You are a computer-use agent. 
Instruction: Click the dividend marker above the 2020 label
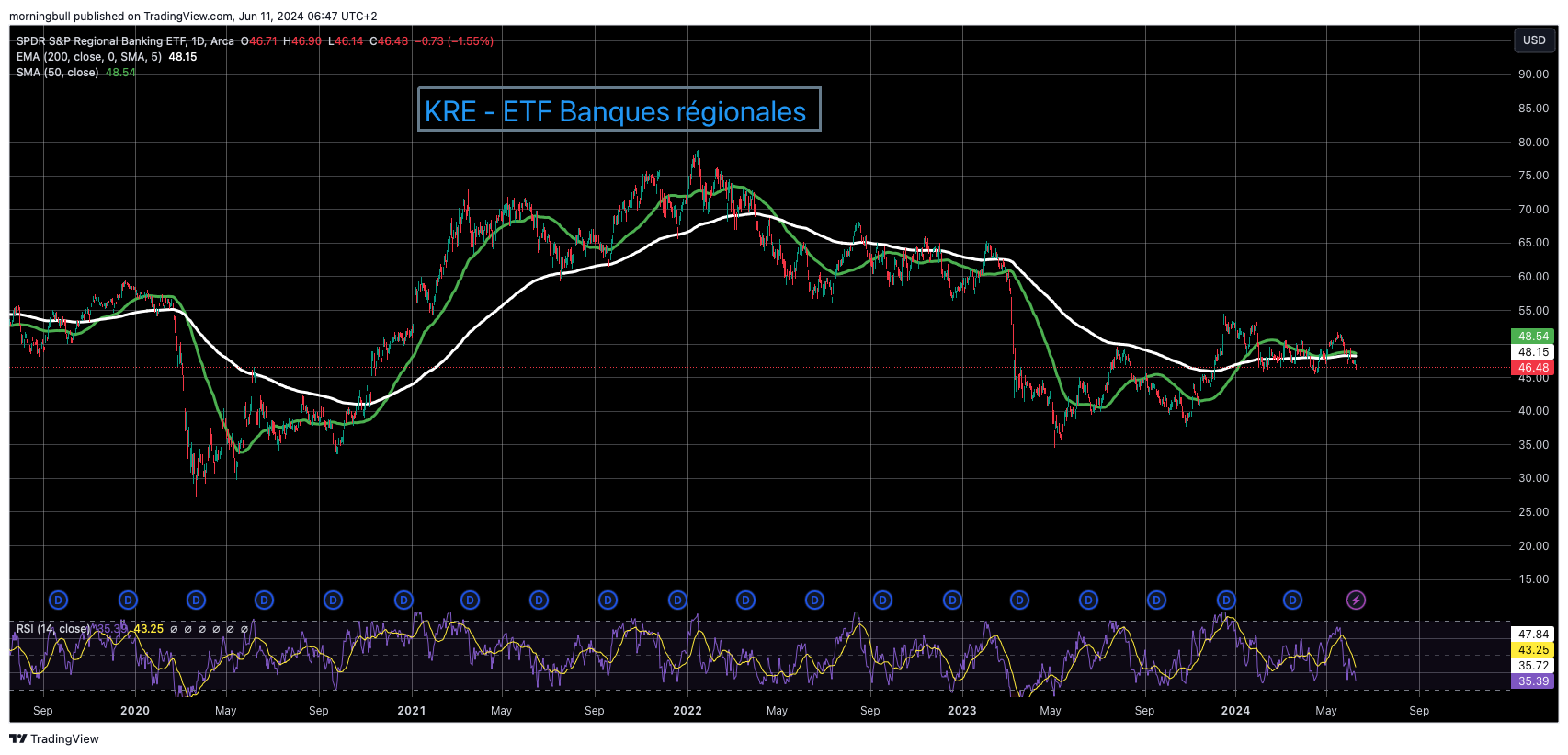pos(128,601)
